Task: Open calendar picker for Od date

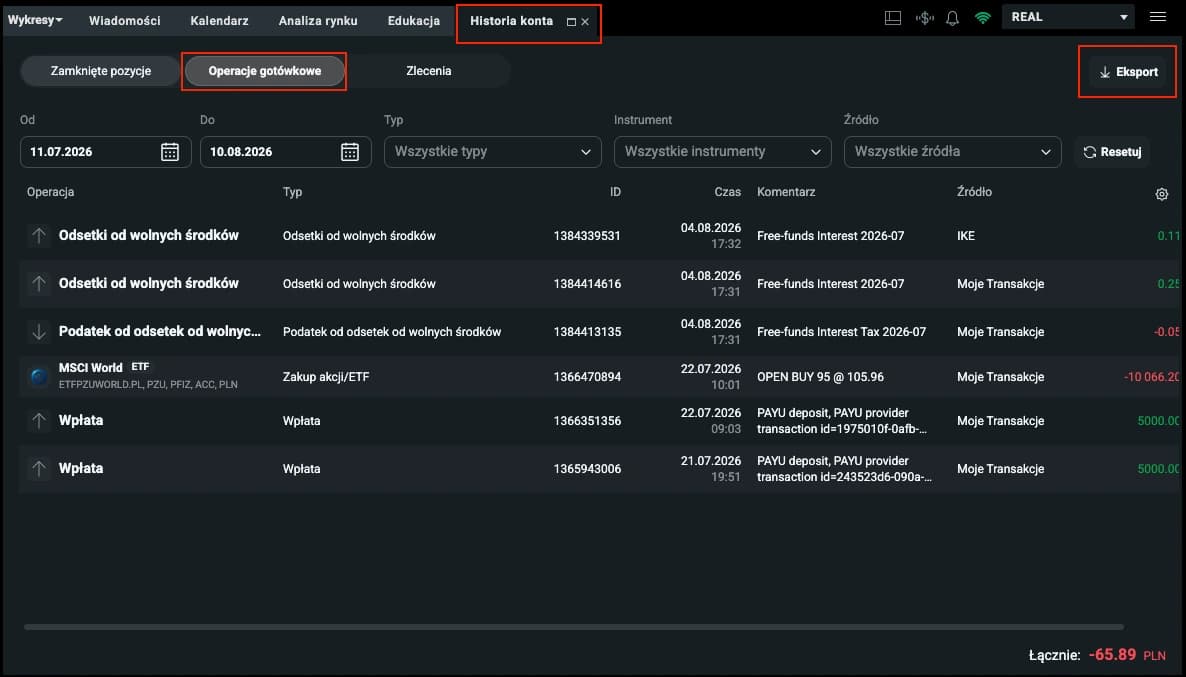Action: [x=169, y=152]
